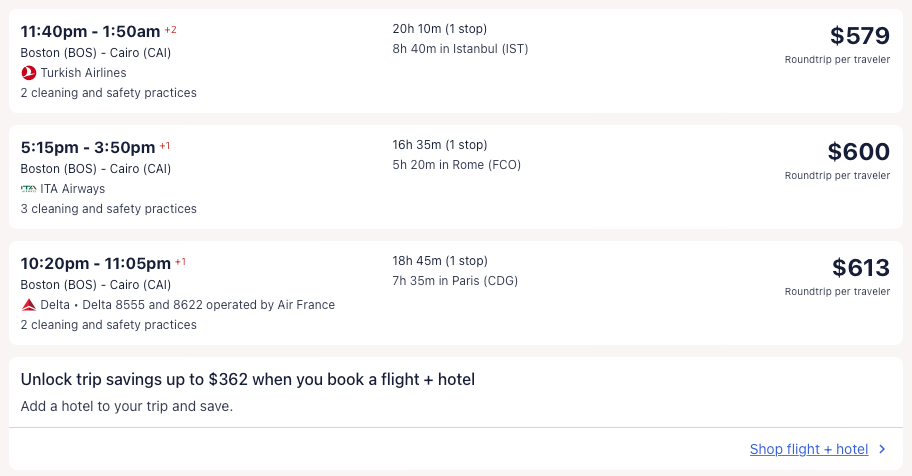View 8h 40m Istanbul (IST) layover details
This screenshot has width=912, height=476.
point(460,48)
